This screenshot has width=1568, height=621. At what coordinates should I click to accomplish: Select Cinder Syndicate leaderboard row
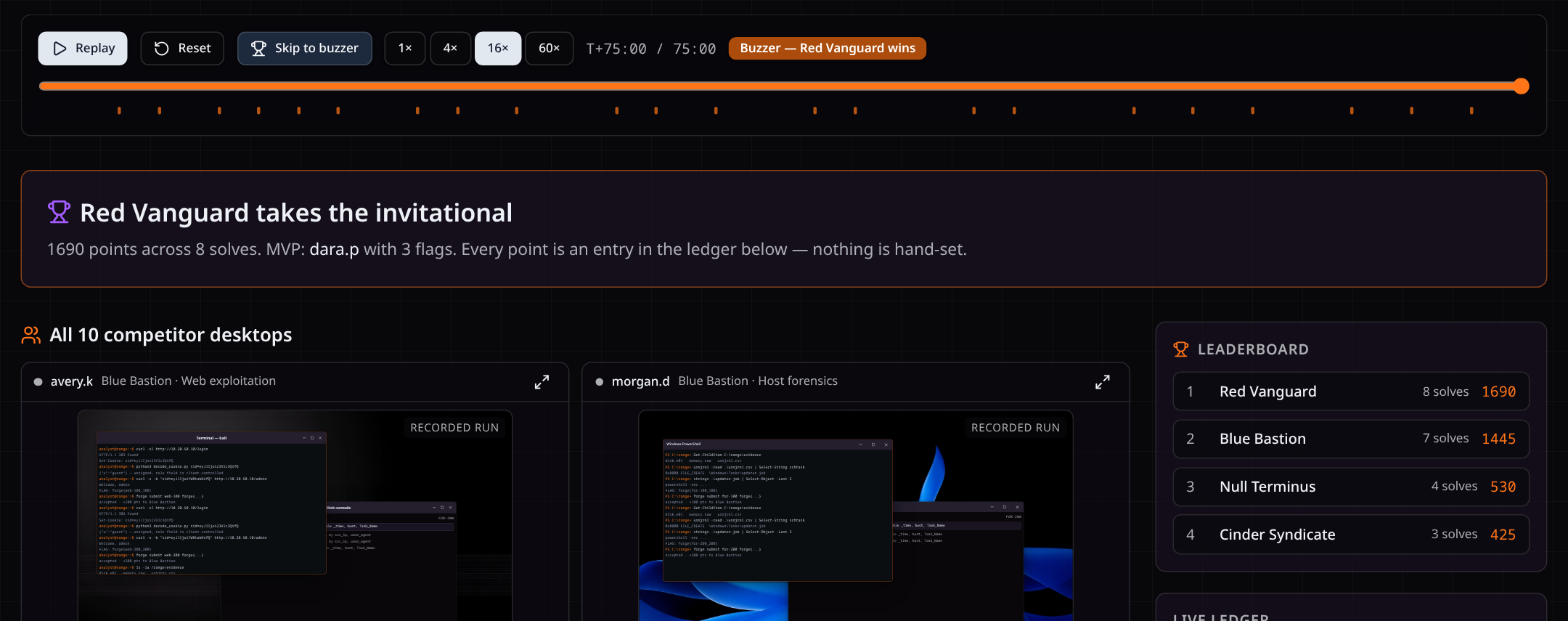1351,535
